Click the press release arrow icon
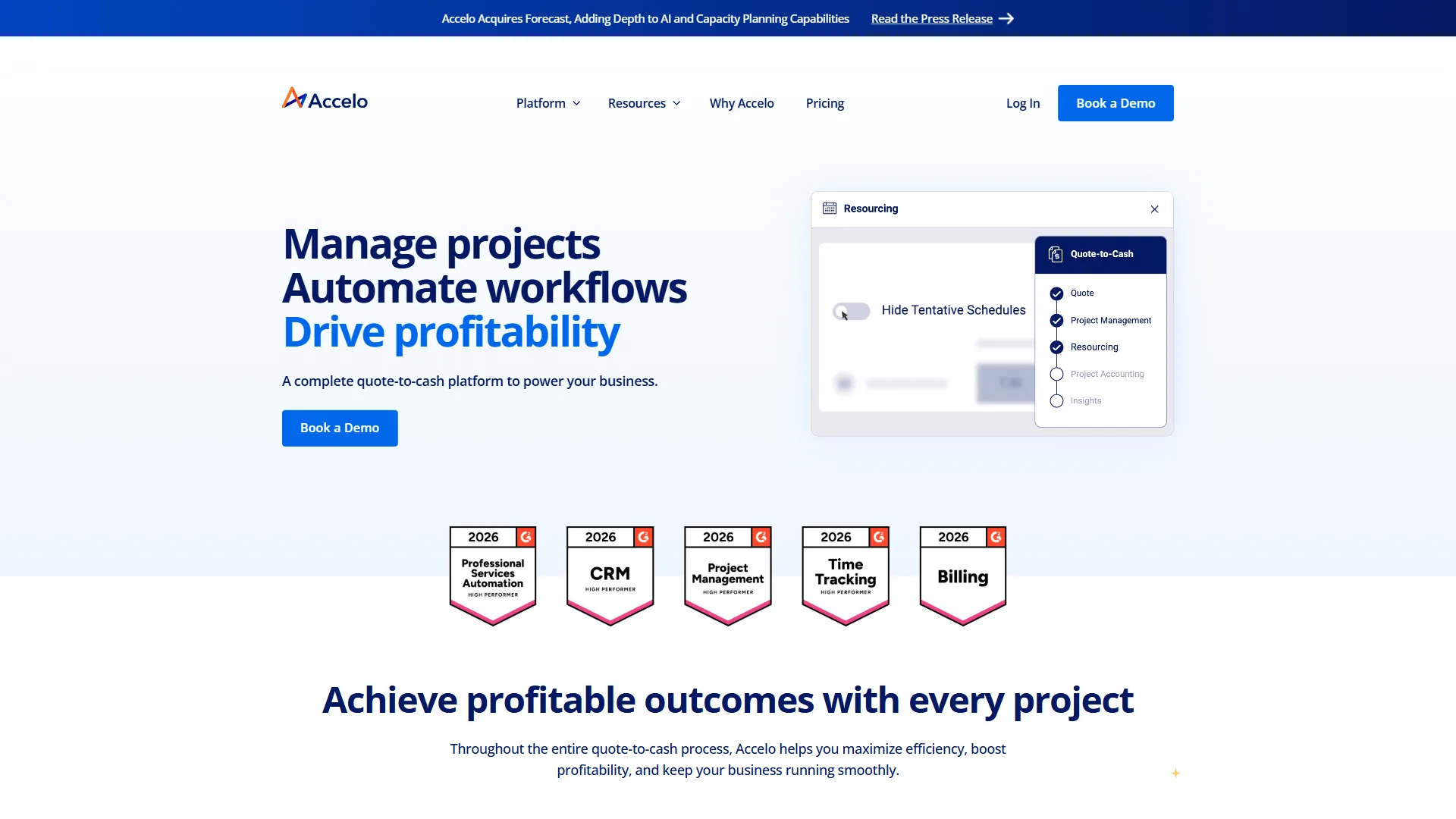 click(x=1006, y=19)
